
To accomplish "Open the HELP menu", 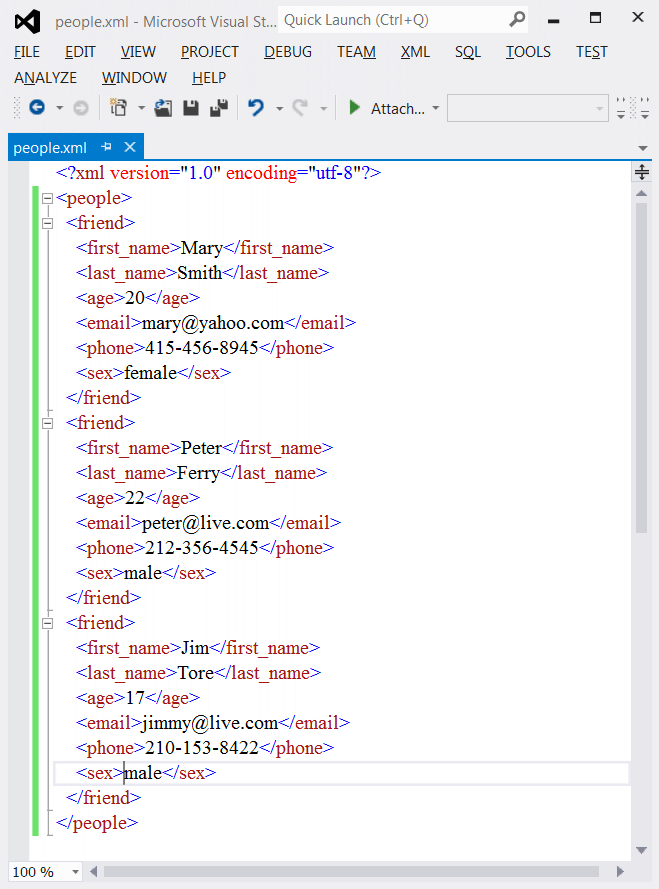I will click(x=209, y=78).
